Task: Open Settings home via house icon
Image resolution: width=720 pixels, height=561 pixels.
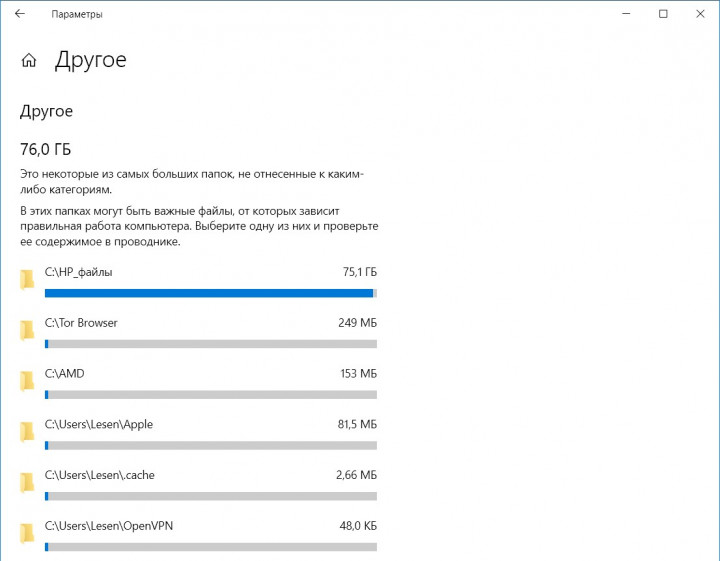Action: pos(29,60)
